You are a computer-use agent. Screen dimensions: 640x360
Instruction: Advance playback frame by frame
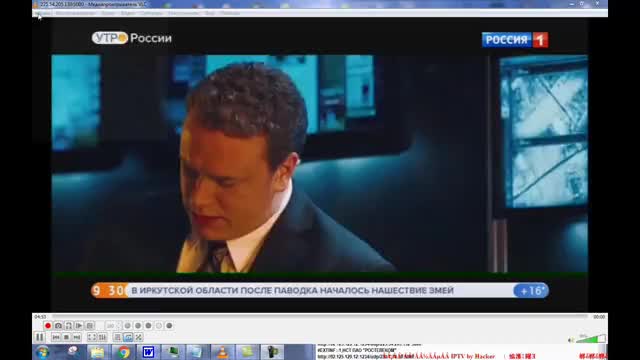click(79, 326)
